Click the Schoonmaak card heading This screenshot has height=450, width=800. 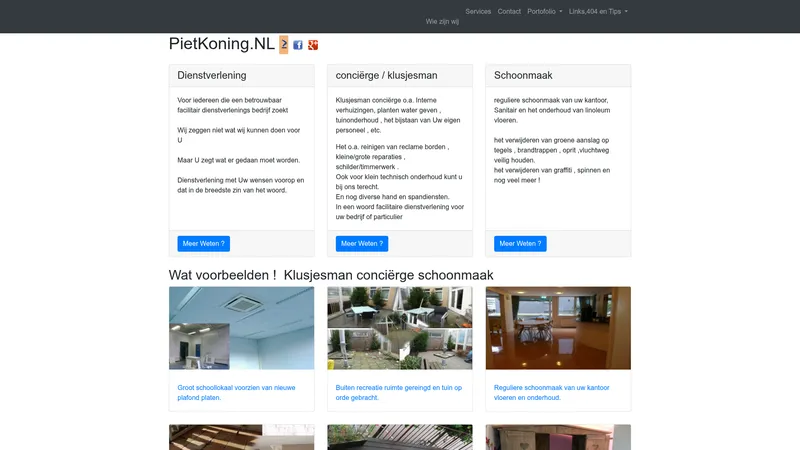523,76
